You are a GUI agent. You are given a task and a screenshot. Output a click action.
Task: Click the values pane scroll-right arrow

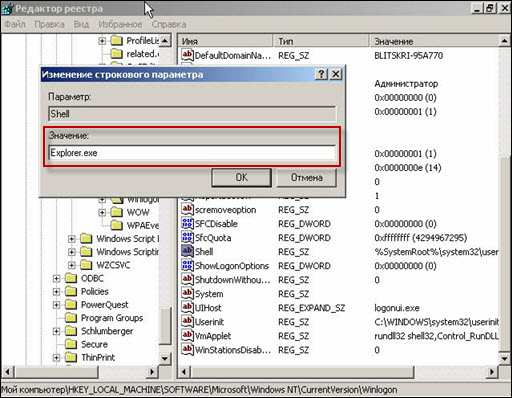pyautogui.click(x=492, y=371)
